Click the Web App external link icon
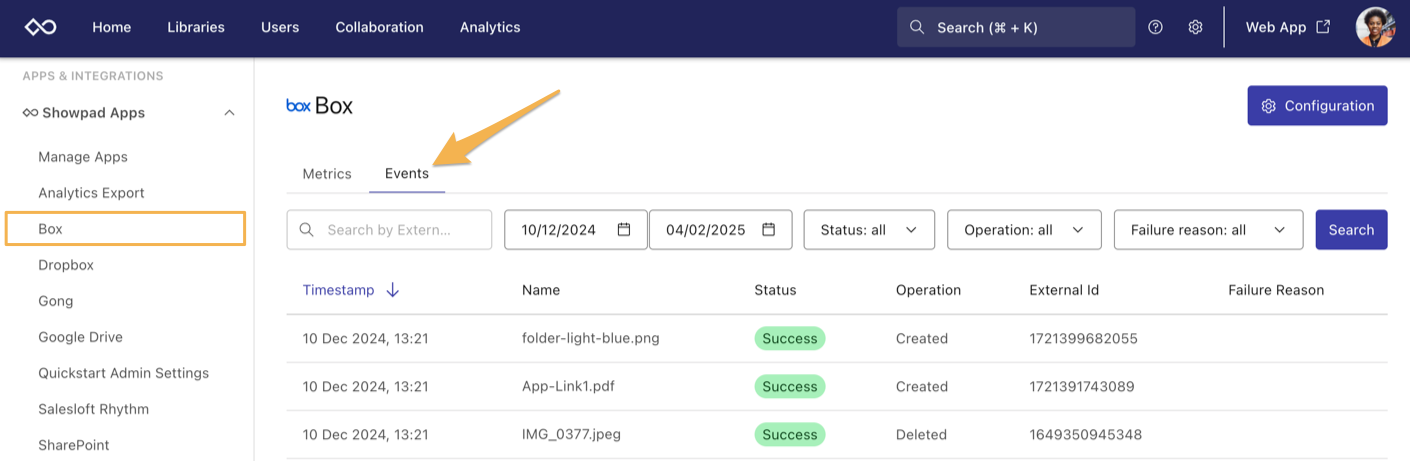This screenshot has width=1410, height=461. pos(1323,27)
